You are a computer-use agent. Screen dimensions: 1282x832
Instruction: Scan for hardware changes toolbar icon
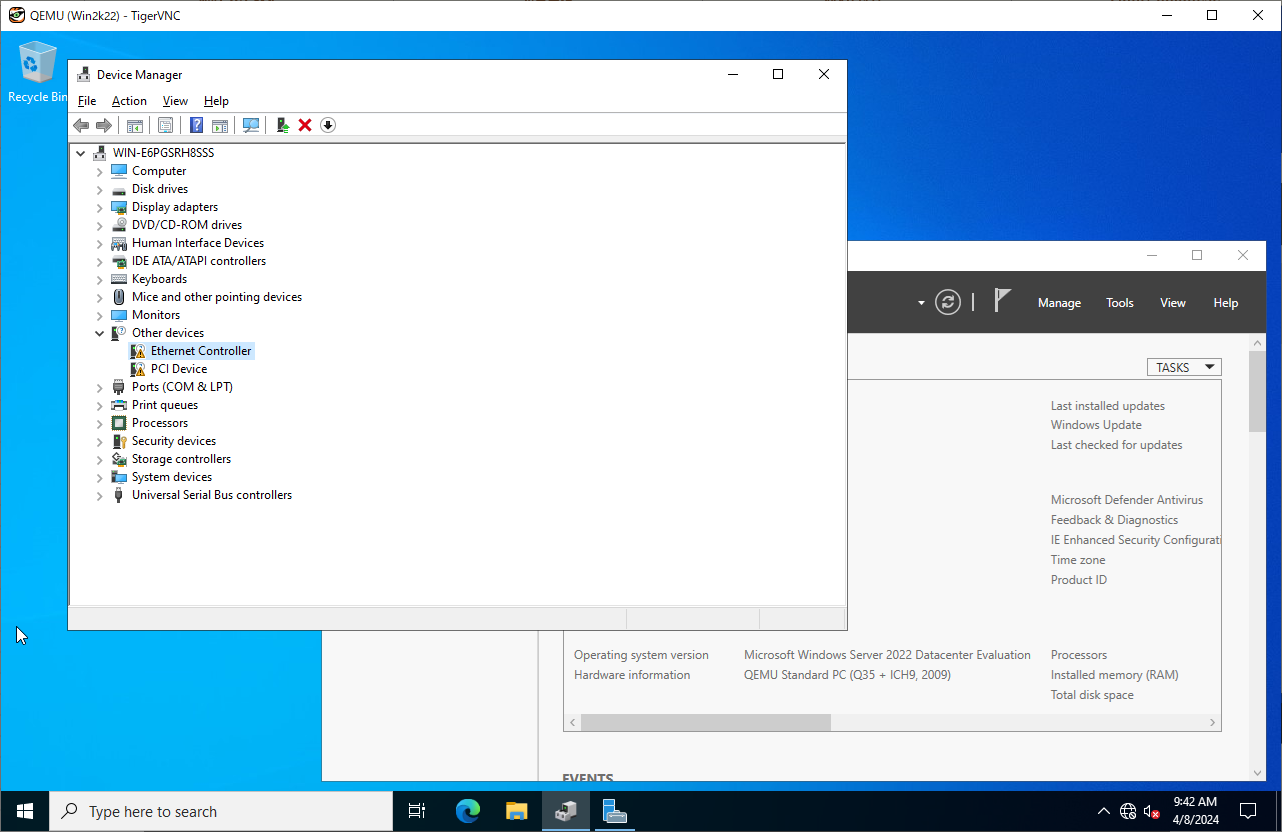(251, 125)
